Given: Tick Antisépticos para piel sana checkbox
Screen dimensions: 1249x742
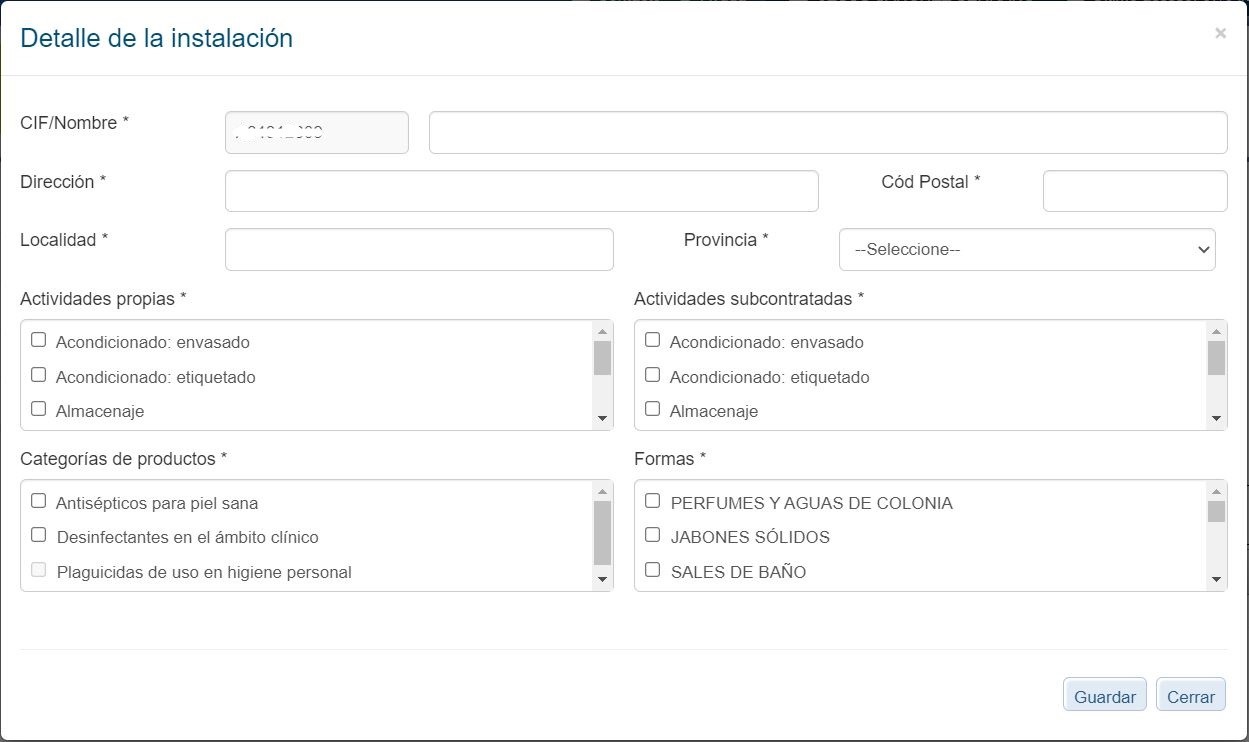Looking at the screenshot, I should pyautogui.click(x=38, y=501).
